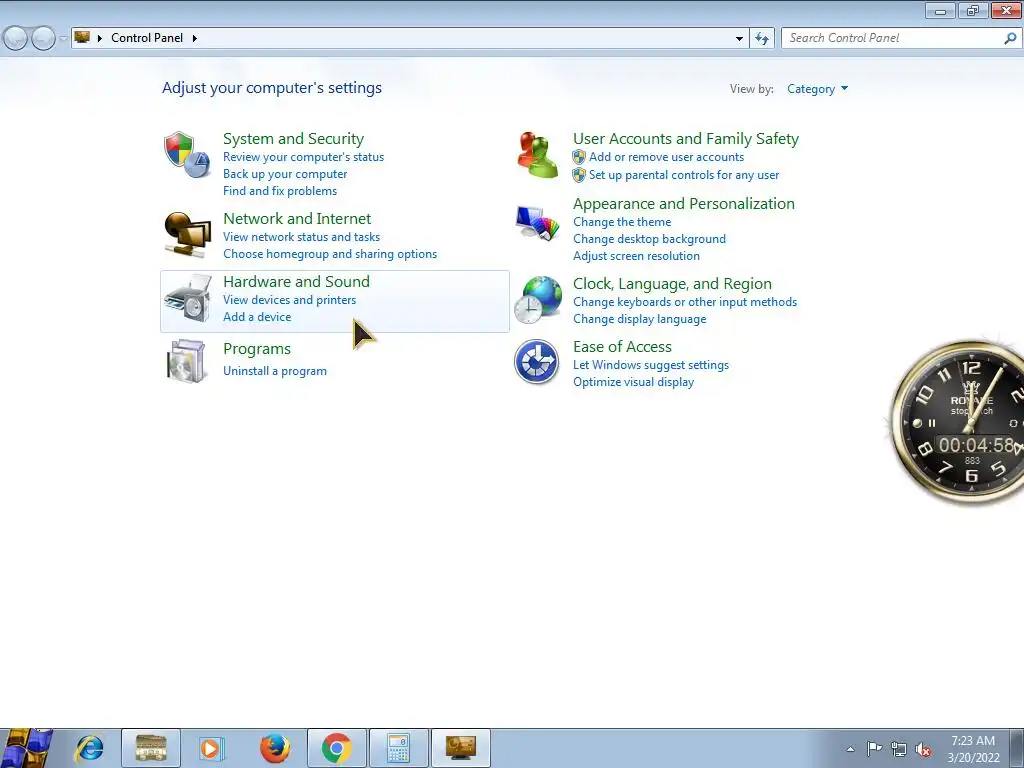Click Change keyboards or other input methods
This screenshot has width=1024, height=768.
coord(684,302)
